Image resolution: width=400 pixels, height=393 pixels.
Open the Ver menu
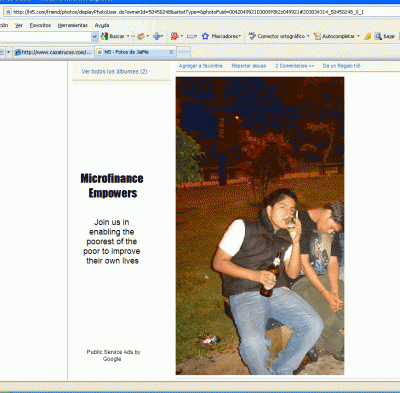click(19, 25)
